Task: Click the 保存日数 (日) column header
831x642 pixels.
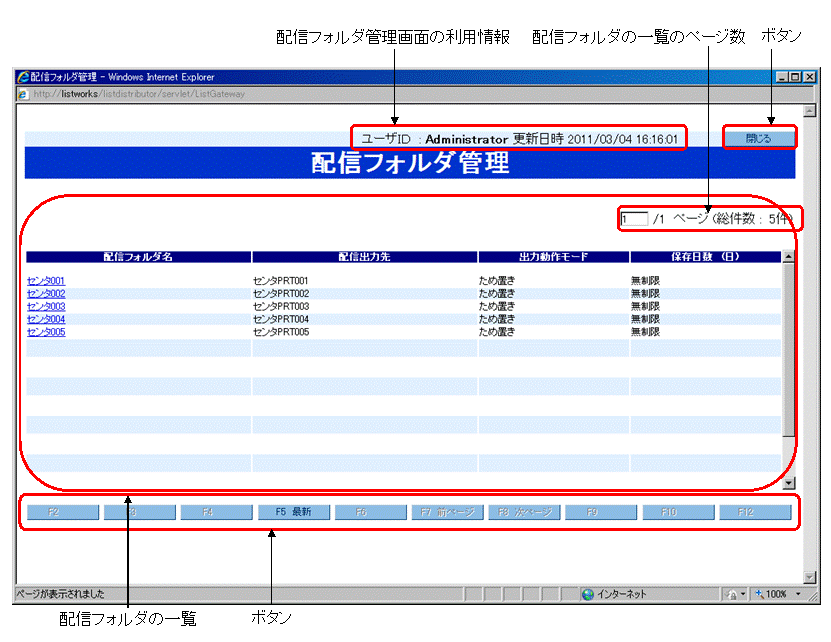Action: pyautogui.click(x=705, y=257)
